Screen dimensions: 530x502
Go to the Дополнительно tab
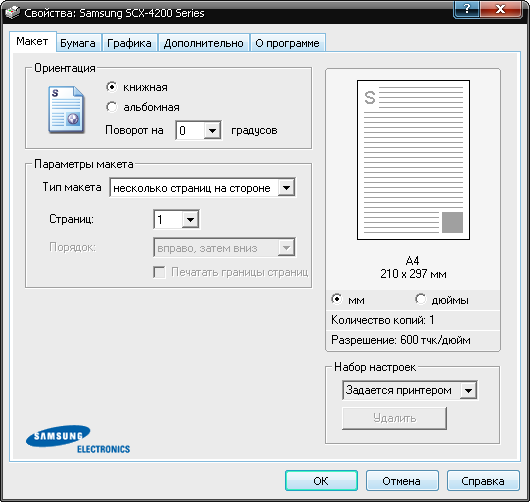pos(204,43)
